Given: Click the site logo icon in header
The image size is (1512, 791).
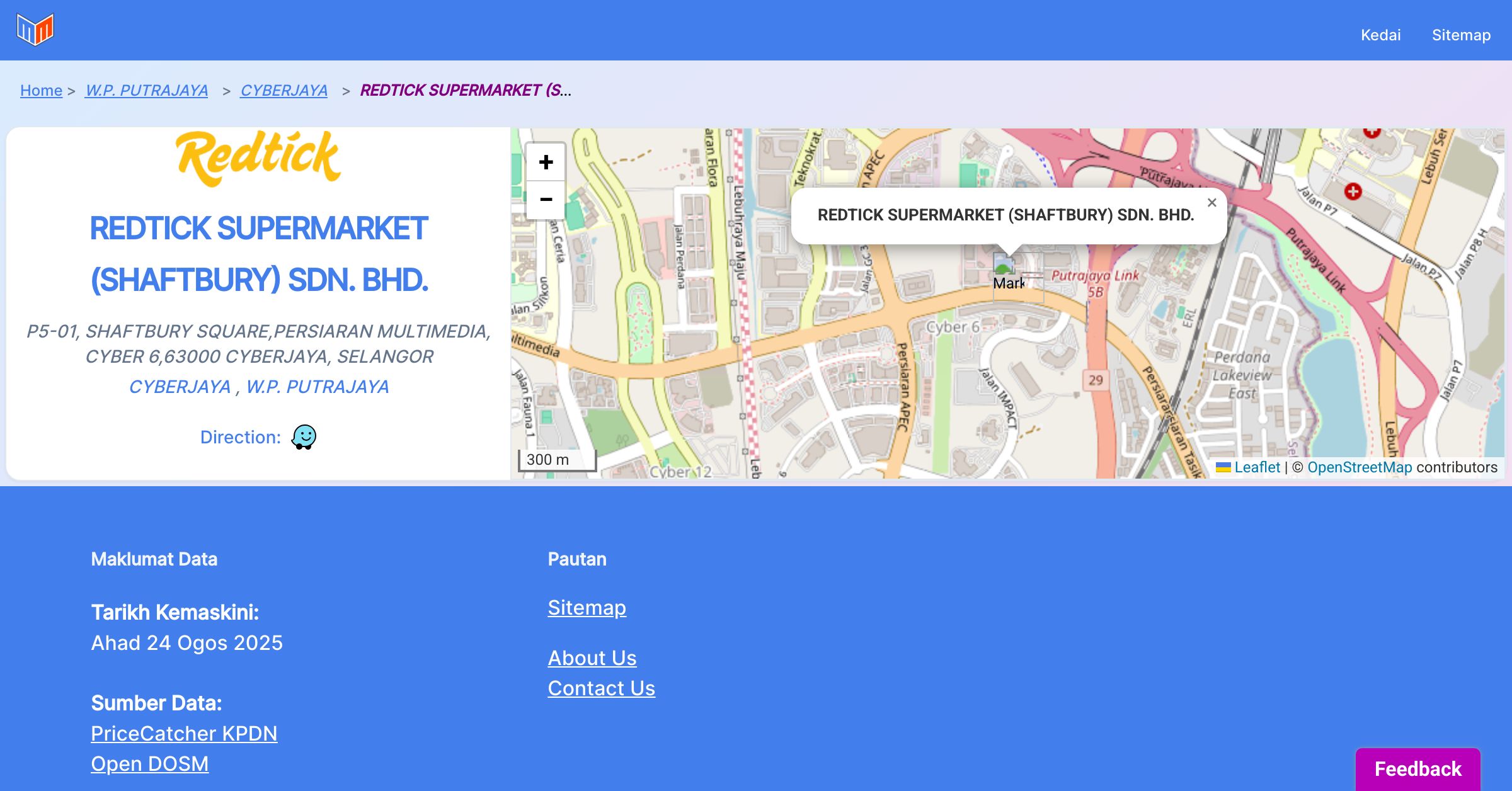Looking at the screenshot, I should [35, 30].
